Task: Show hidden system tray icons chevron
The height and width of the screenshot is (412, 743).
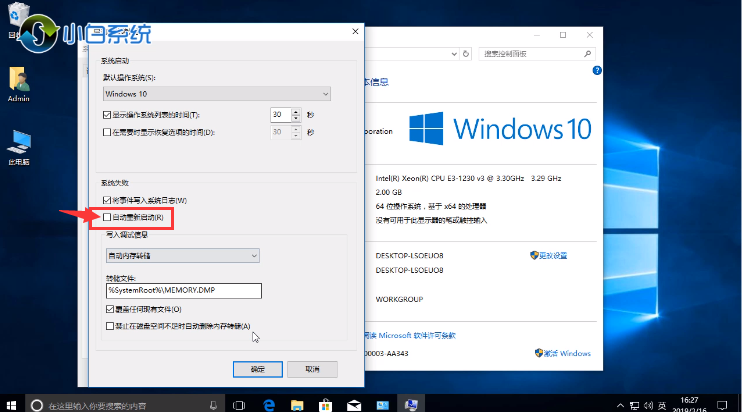Action: (620, 405)
